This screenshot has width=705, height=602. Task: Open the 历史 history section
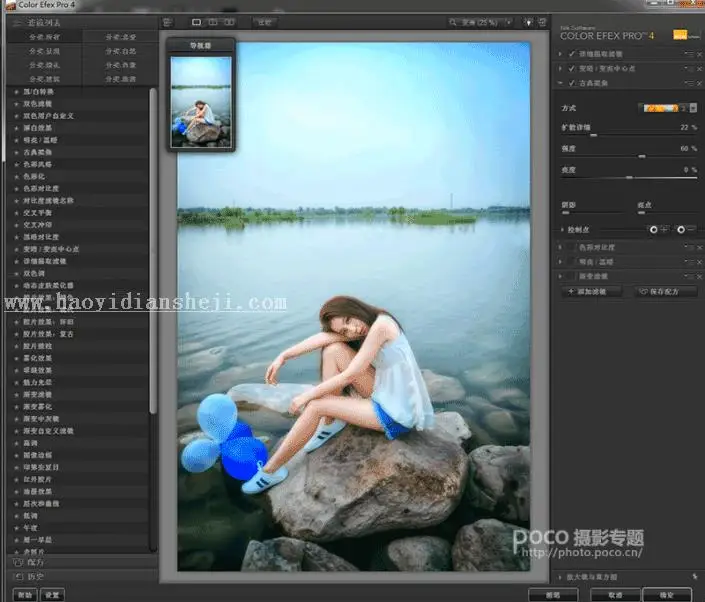tap(82, 576)
